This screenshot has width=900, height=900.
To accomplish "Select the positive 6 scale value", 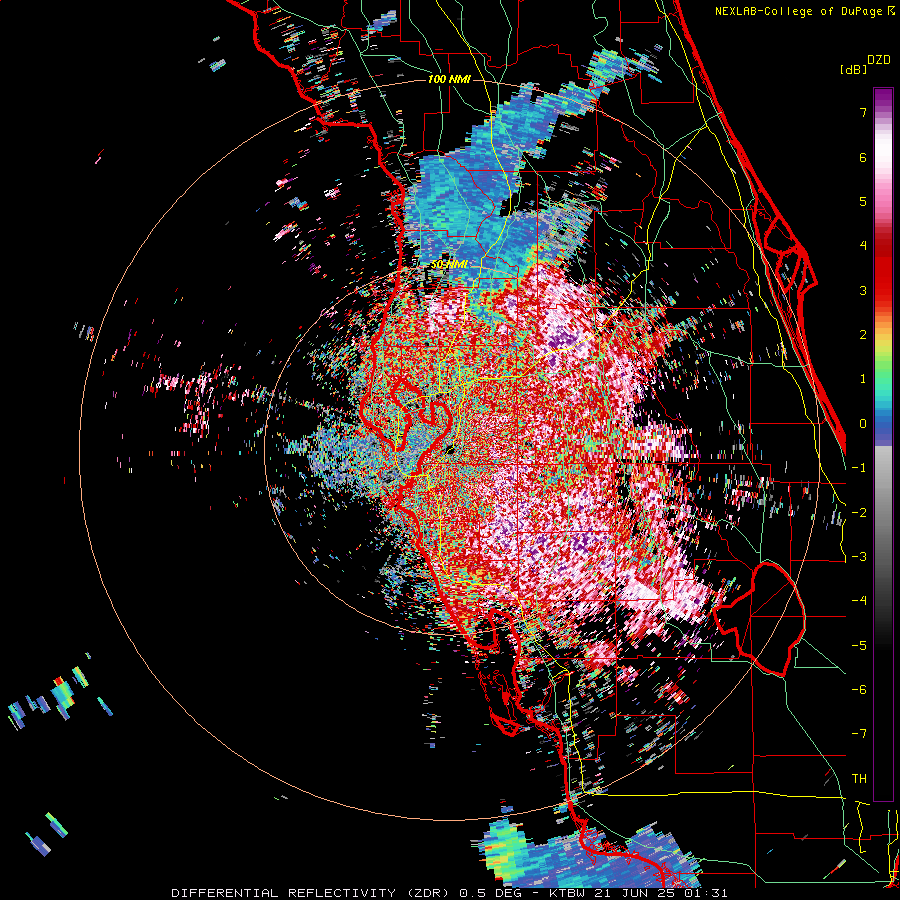I will tap(863, 157).
